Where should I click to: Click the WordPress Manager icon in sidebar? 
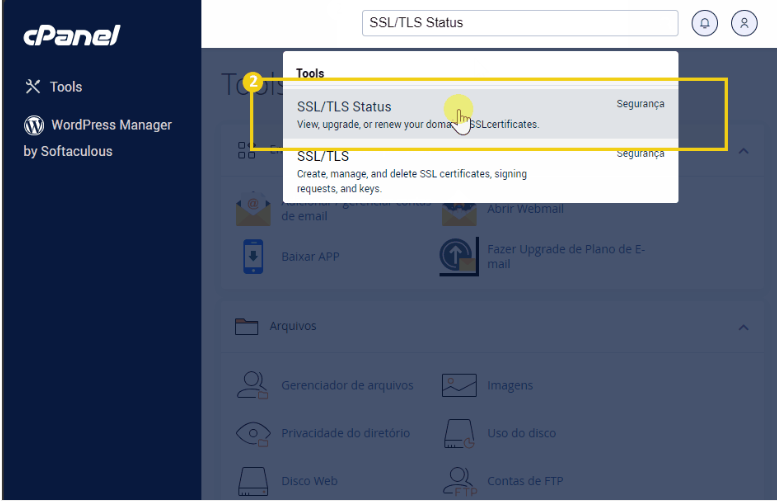(34, 125)
